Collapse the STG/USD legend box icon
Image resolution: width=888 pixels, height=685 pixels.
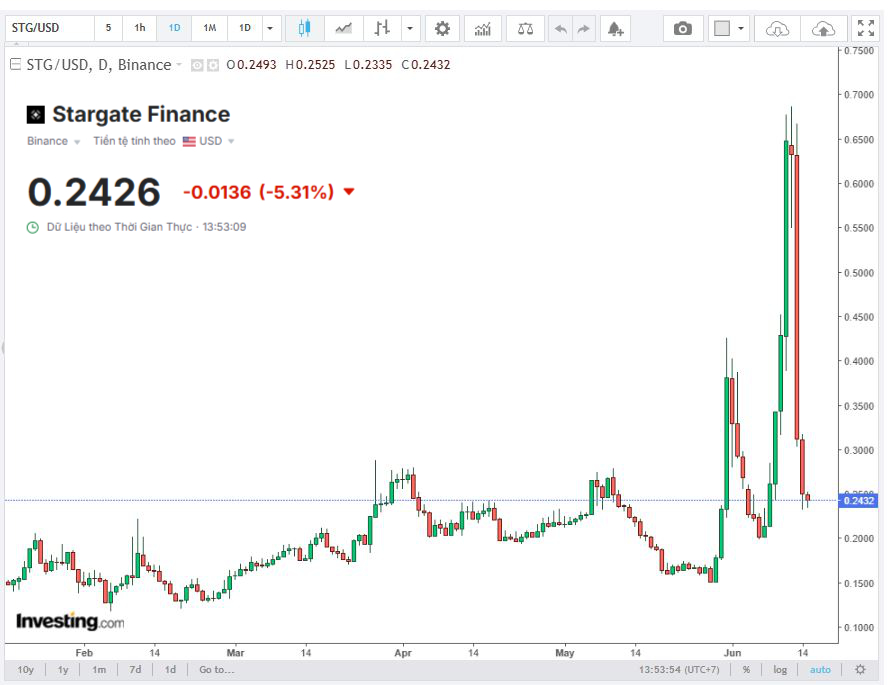click(x=16, y=65)
